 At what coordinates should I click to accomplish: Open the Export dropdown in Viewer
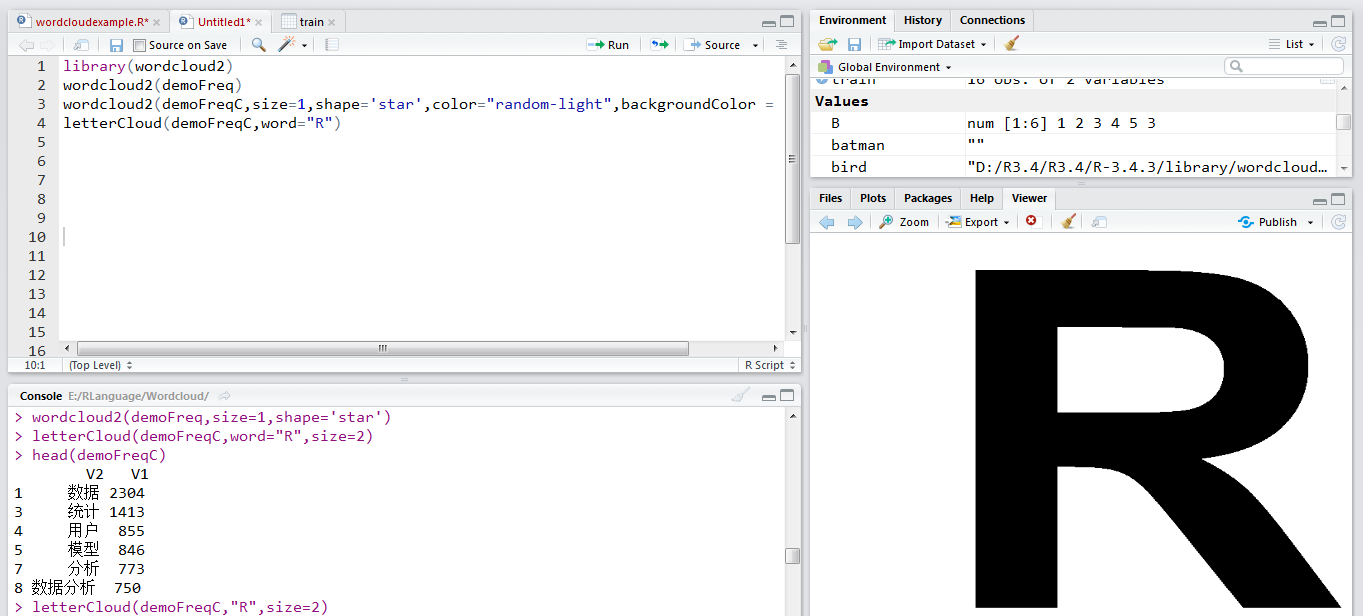(x=979, y=222)
